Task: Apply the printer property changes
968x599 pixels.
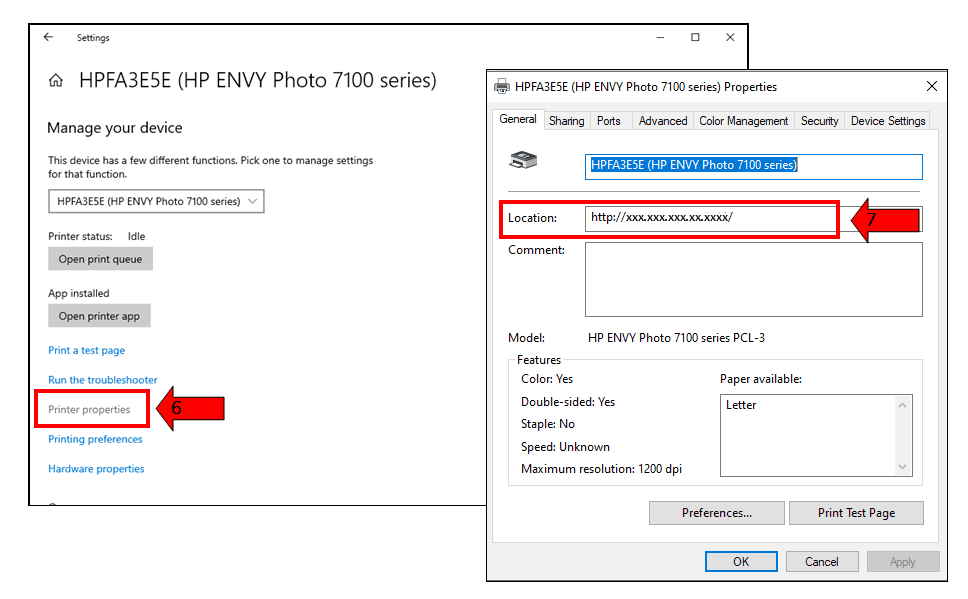Action: [902, 561]
